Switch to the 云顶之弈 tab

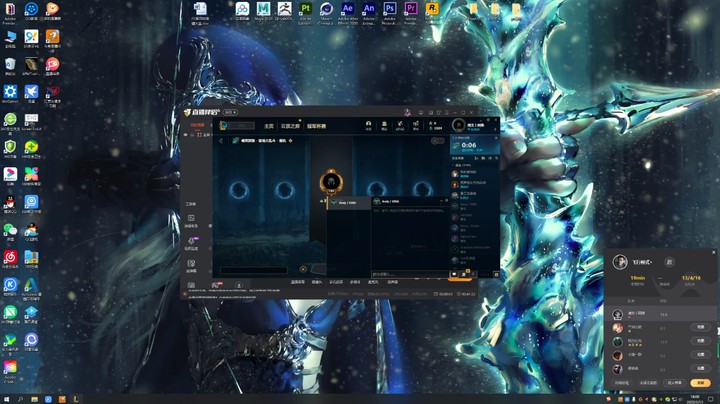290,126
